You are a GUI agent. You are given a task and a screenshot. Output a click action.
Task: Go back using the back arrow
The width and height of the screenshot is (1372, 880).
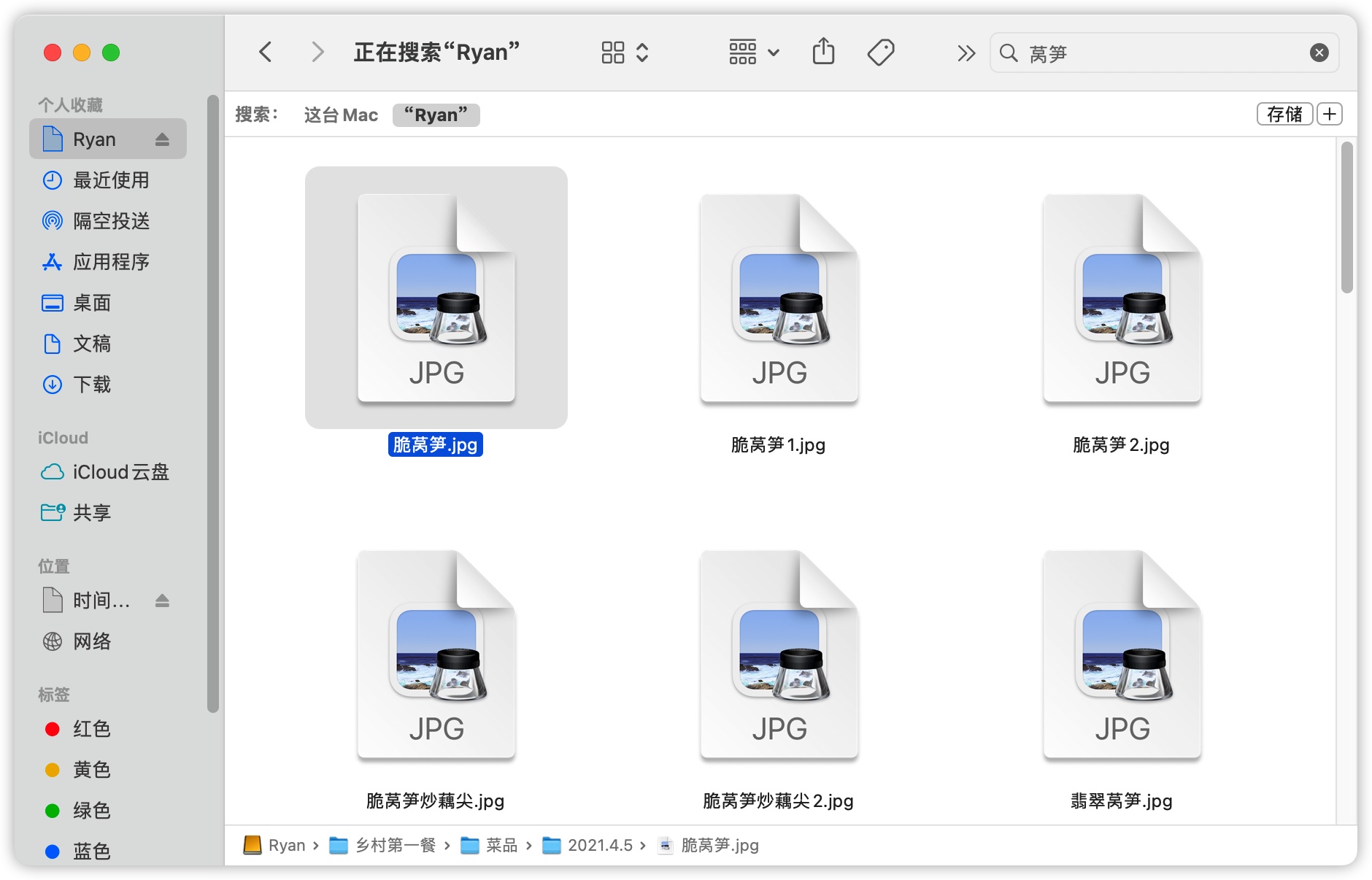[x=266, y=53]
